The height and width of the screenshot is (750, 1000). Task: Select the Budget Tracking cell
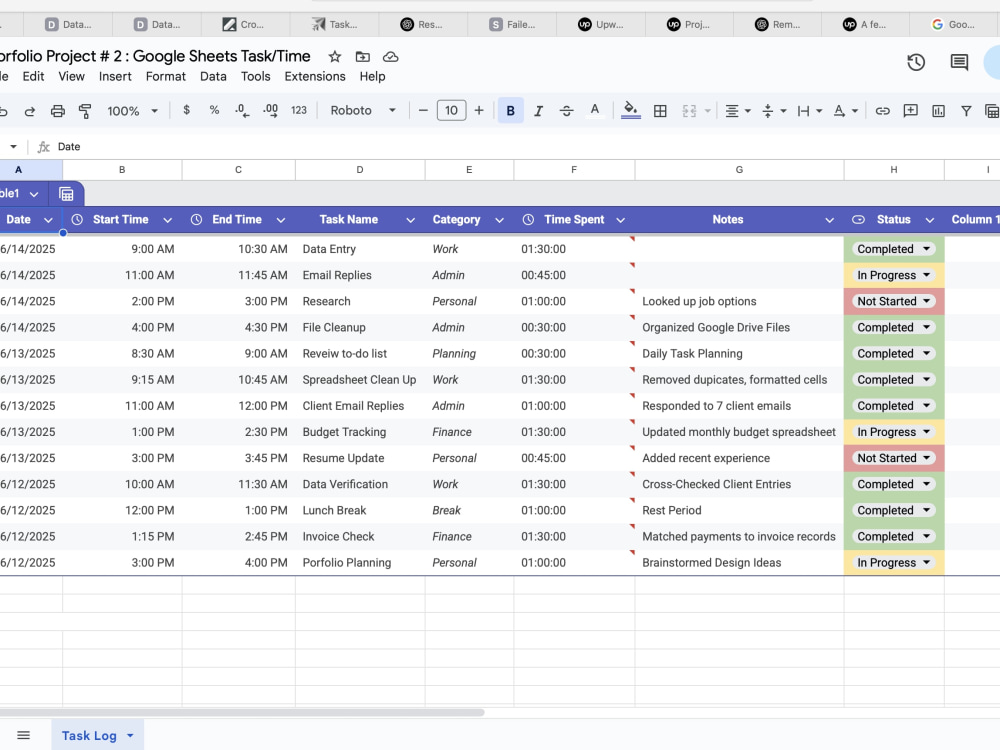360,432
